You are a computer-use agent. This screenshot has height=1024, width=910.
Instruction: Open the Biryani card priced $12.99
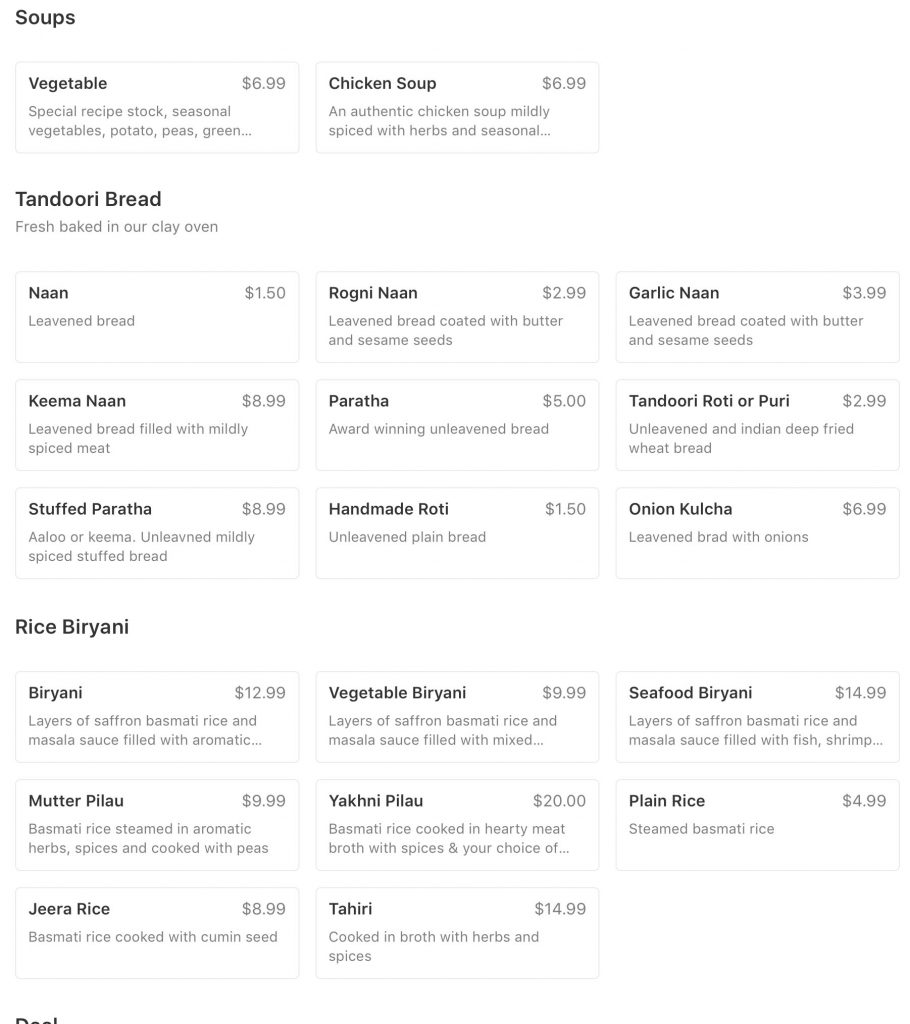[x=157, y=716]
